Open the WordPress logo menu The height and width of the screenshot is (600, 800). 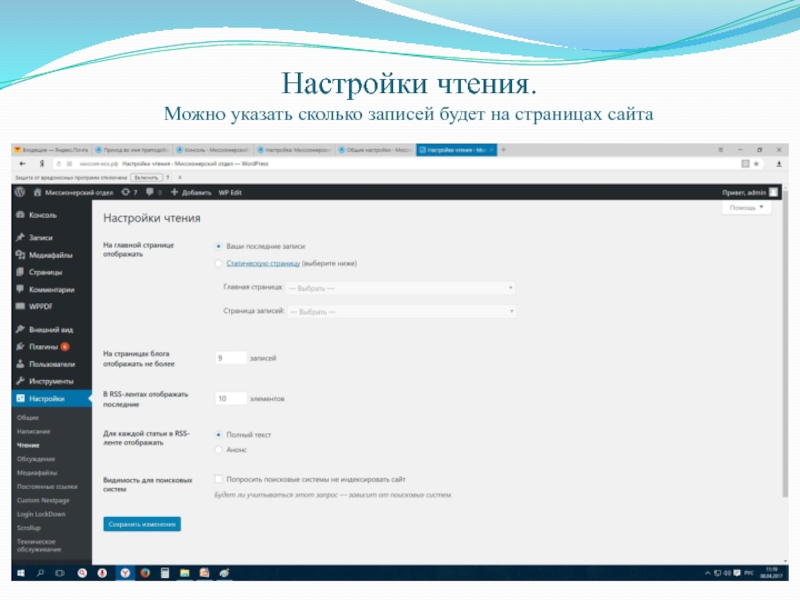pos(20,192)
